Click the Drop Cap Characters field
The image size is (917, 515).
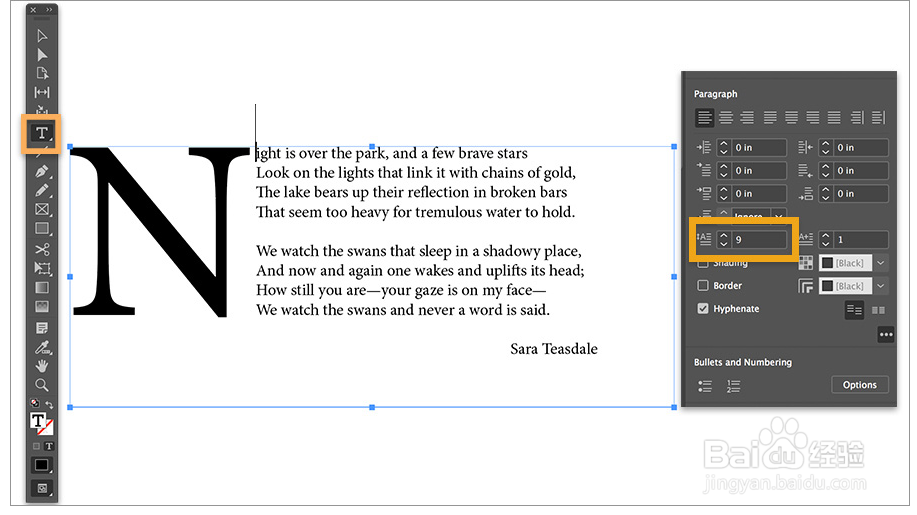coord(861,240)
